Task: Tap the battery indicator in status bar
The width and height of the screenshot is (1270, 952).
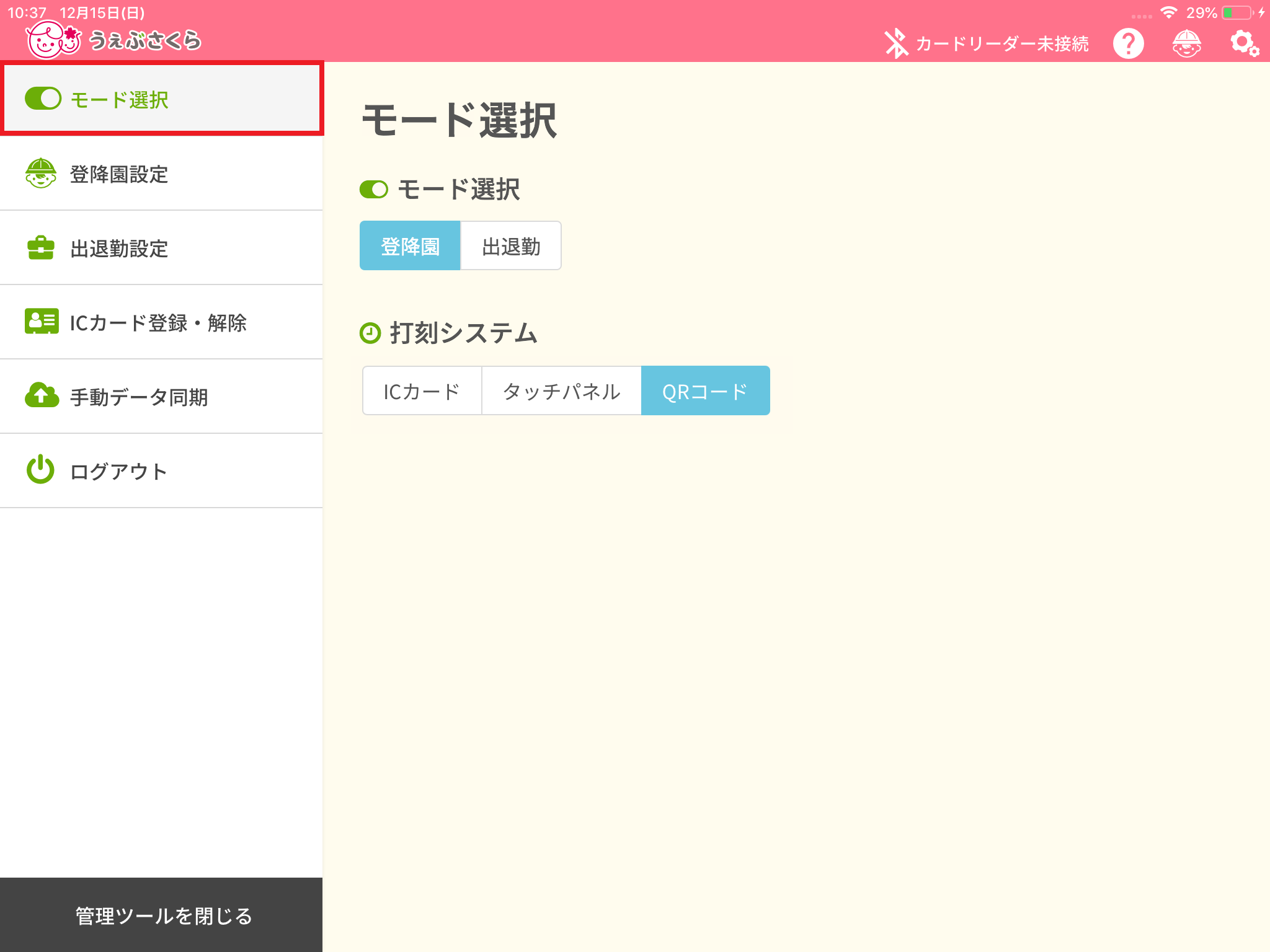Action: point(1238,12)
